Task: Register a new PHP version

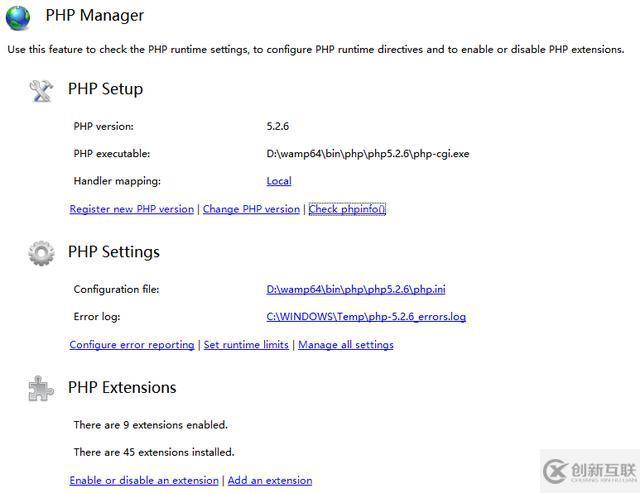Action: (132, 209)
